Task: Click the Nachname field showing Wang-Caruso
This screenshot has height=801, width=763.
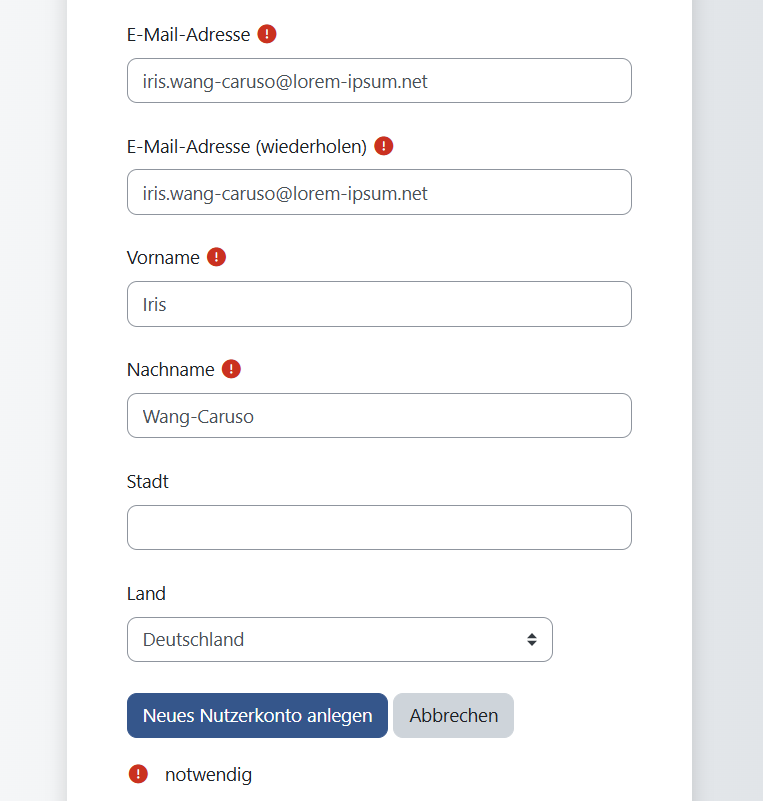Action: point(379,415)
